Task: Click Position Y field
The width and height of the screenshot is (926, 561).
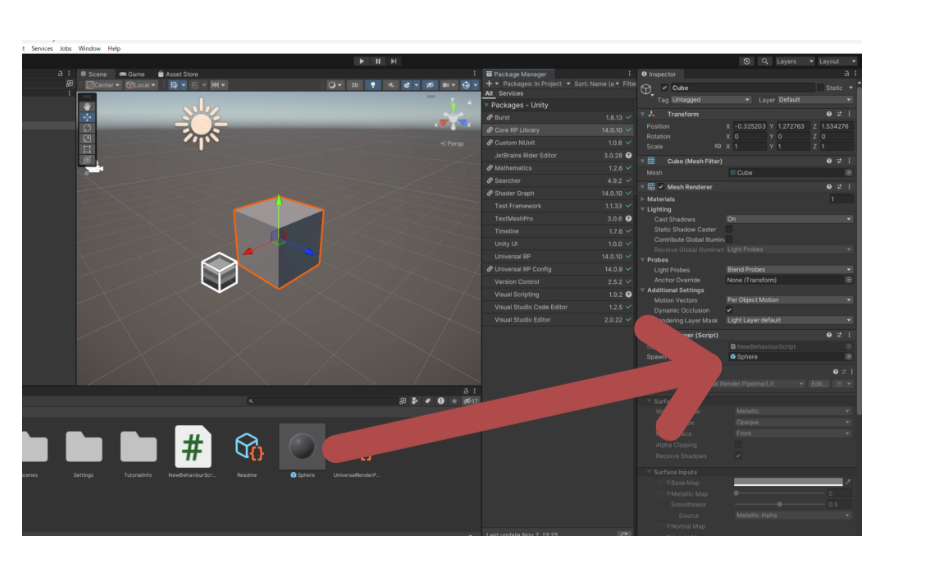Action: (x=793, y=126)
